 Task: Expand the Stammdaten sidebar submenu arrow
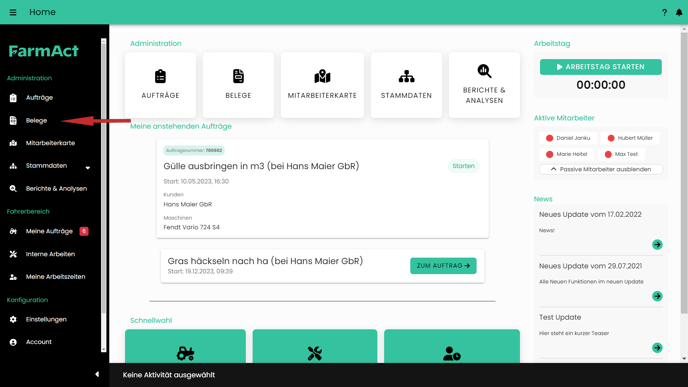[88, 167]
